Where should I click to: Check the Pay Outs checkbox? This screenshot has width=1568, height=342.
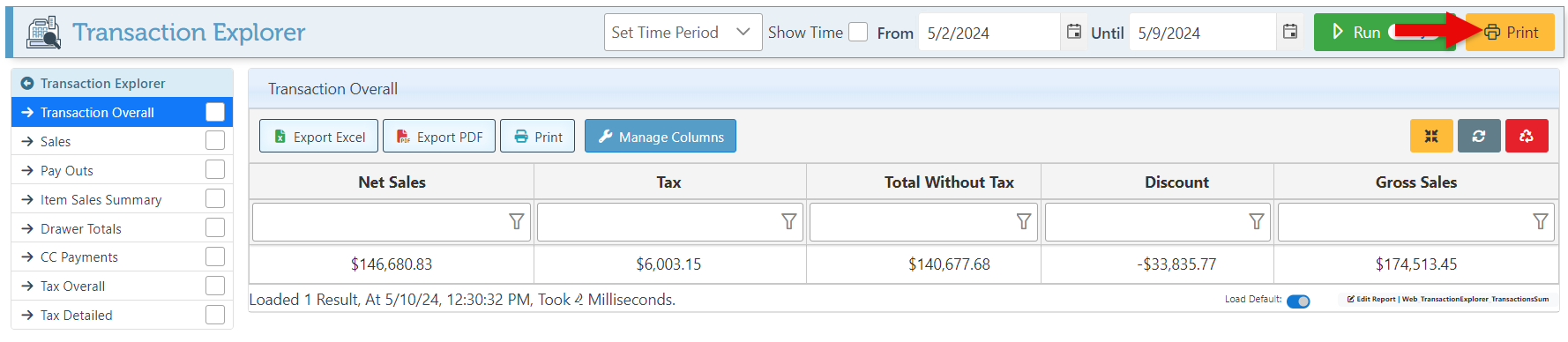(215, 170)
